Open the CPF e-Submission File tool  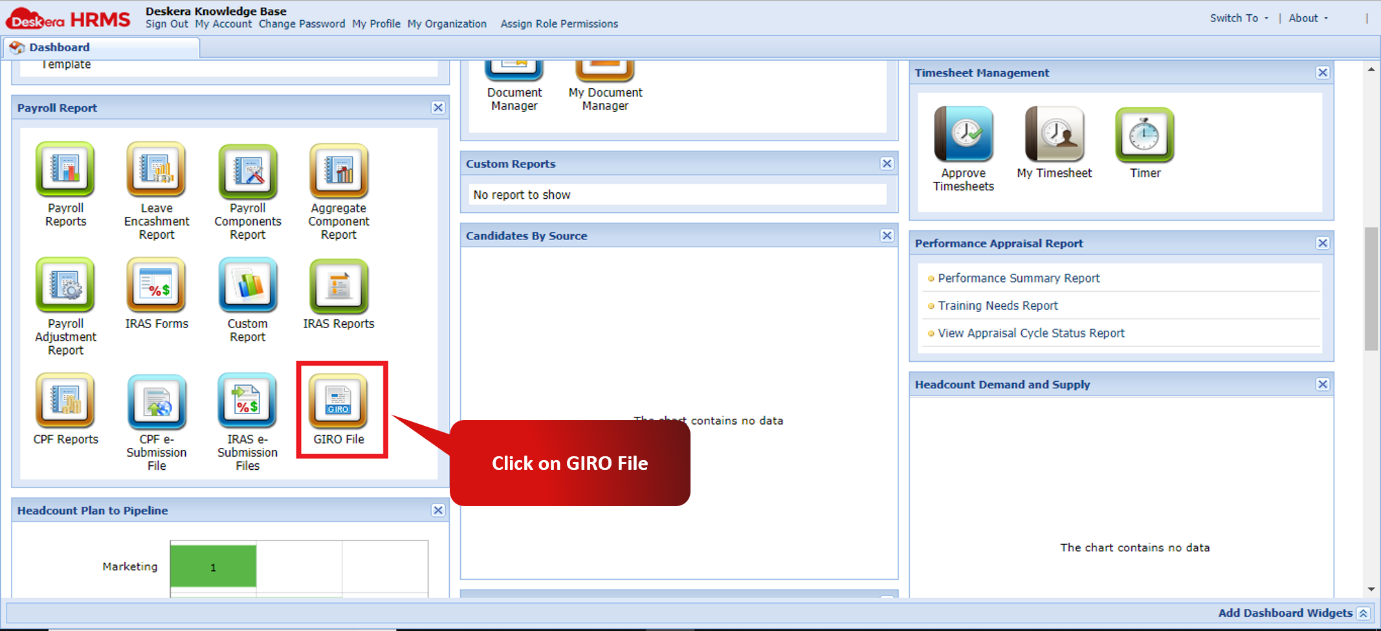[x=156, y=400]
